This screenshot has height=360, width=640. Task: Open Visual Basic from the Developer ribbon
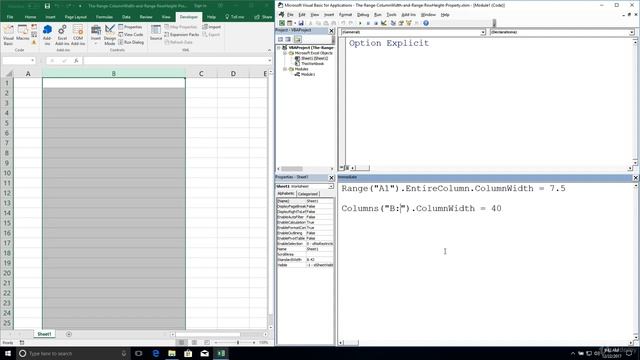[8, 35]
